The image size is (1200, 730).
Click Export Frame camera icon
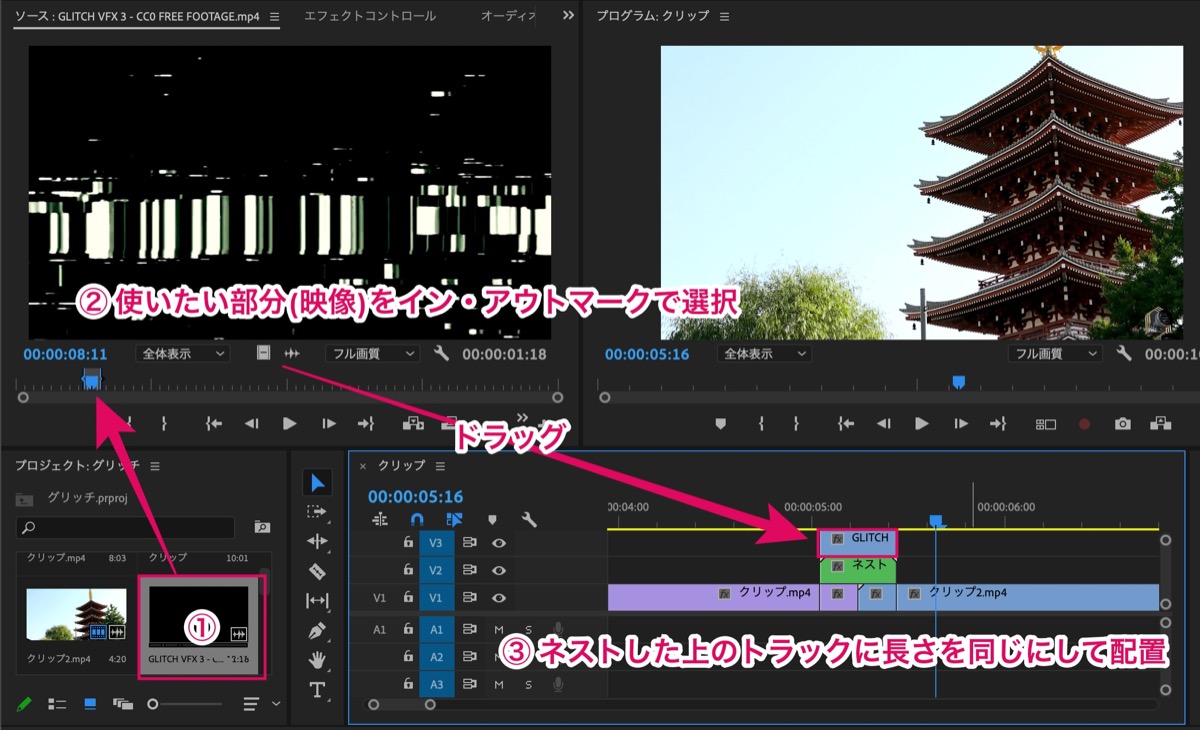(x=1123, y=424)
